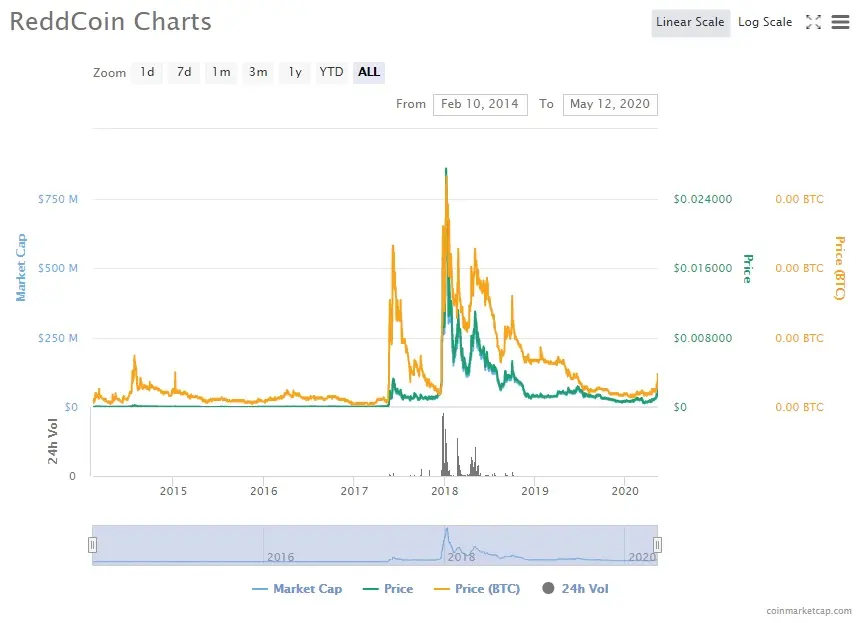This screenshot has height=623, width=863.
Task: Click the 24h Vol axis title
Action: coord(53,441)
